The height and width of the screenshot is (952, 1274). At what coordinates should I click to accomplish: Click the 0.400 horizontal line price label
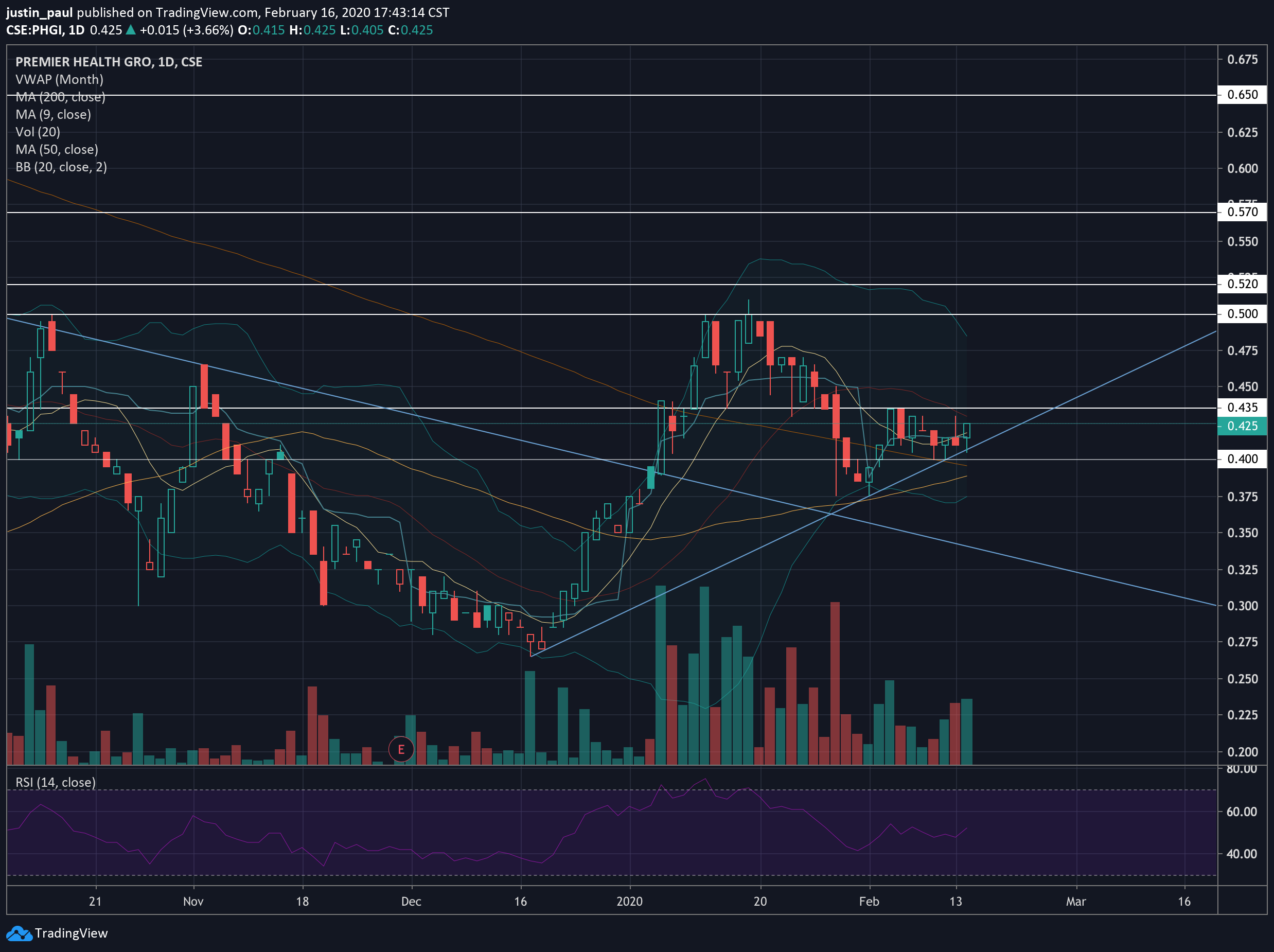pyautogui.click(x=1242, y=459)
